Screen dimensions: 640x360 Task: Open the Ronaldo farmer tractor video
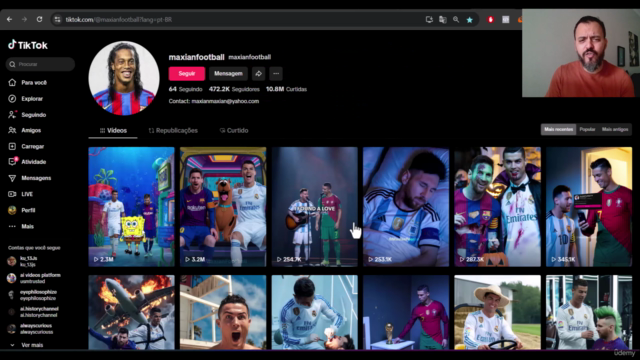tap(498, 312)
